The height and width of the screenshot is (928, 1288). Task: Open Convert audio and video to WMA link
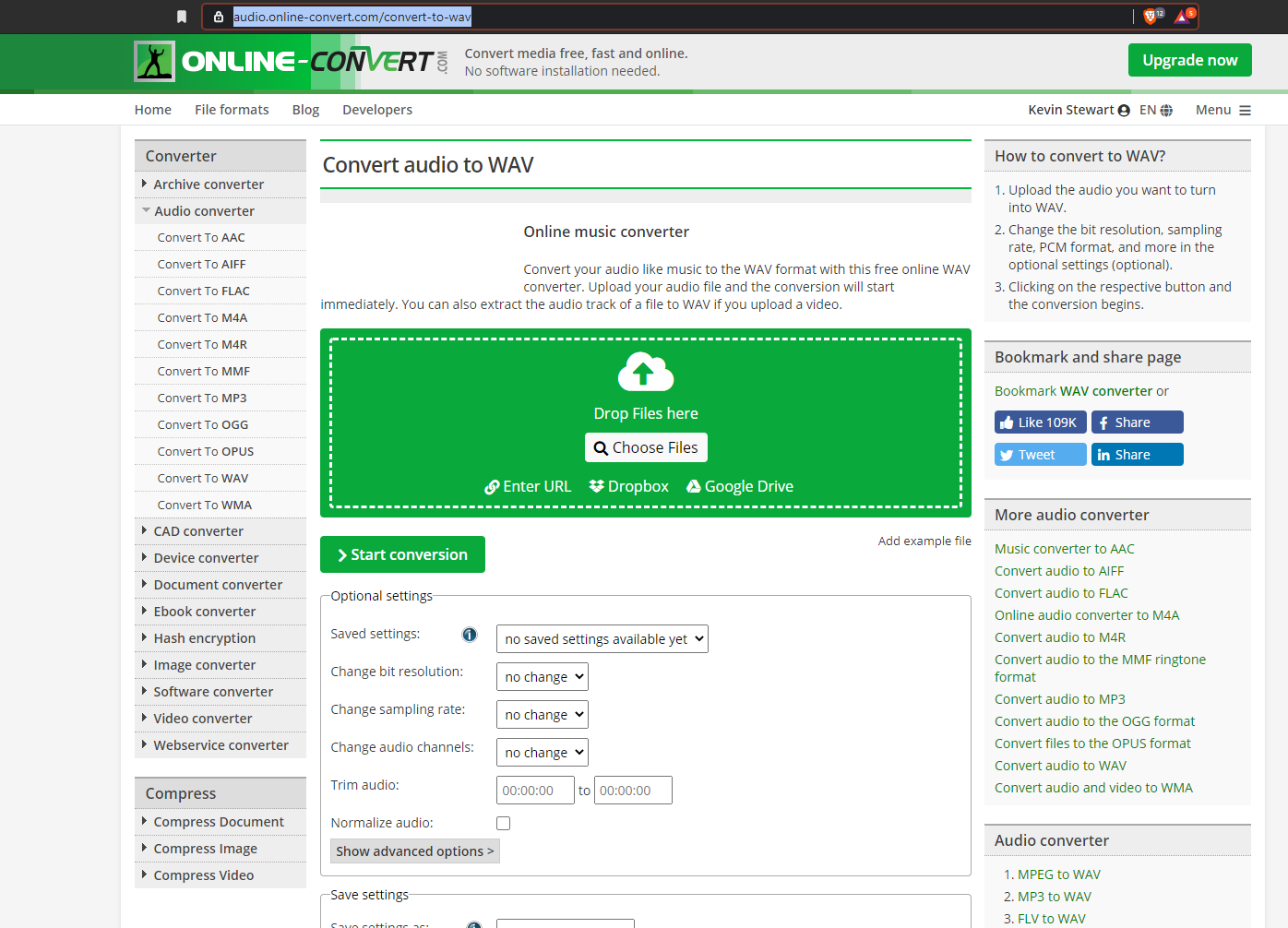pos(1093,788)
